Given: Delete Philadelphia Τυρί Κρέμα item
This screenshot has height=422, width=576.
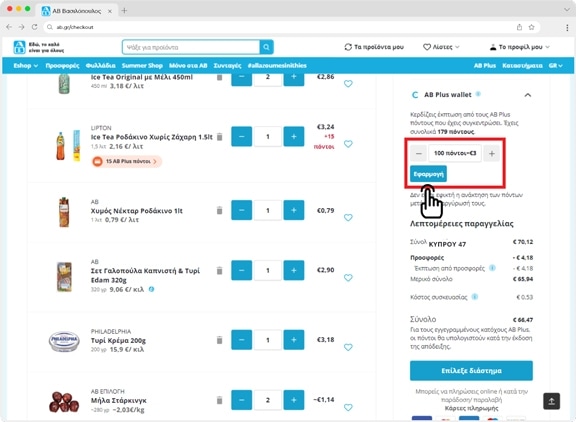Looking at the screenshot, I should [219, 340].
